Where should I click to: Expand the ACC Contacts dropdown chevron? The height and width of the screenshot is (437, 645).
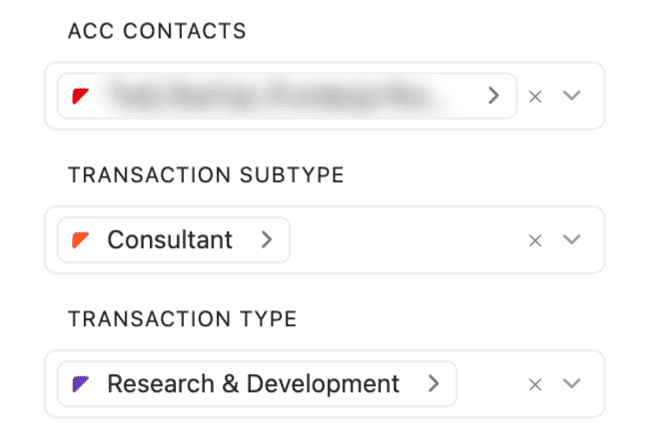tap(572, 96)
